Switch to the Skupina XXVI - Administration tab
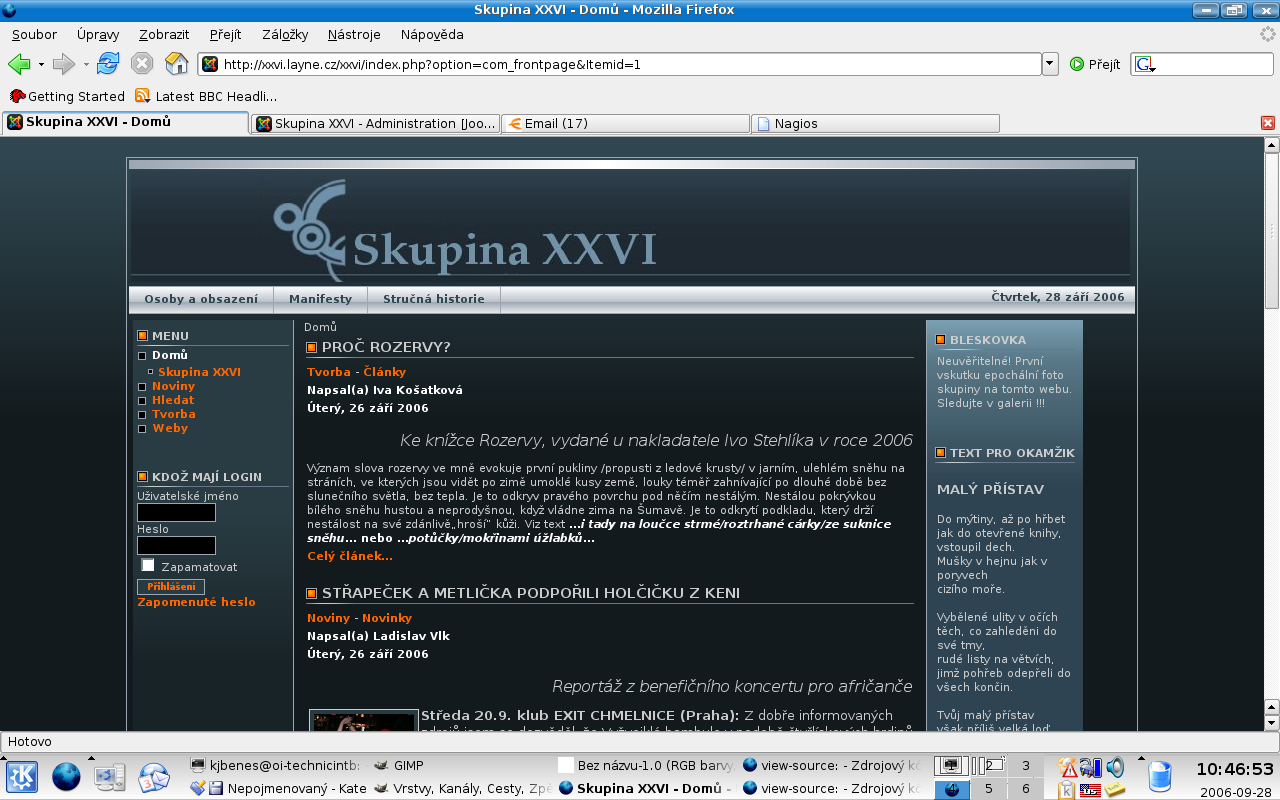Screen dimensions: 1280x800 coord(375,123)
